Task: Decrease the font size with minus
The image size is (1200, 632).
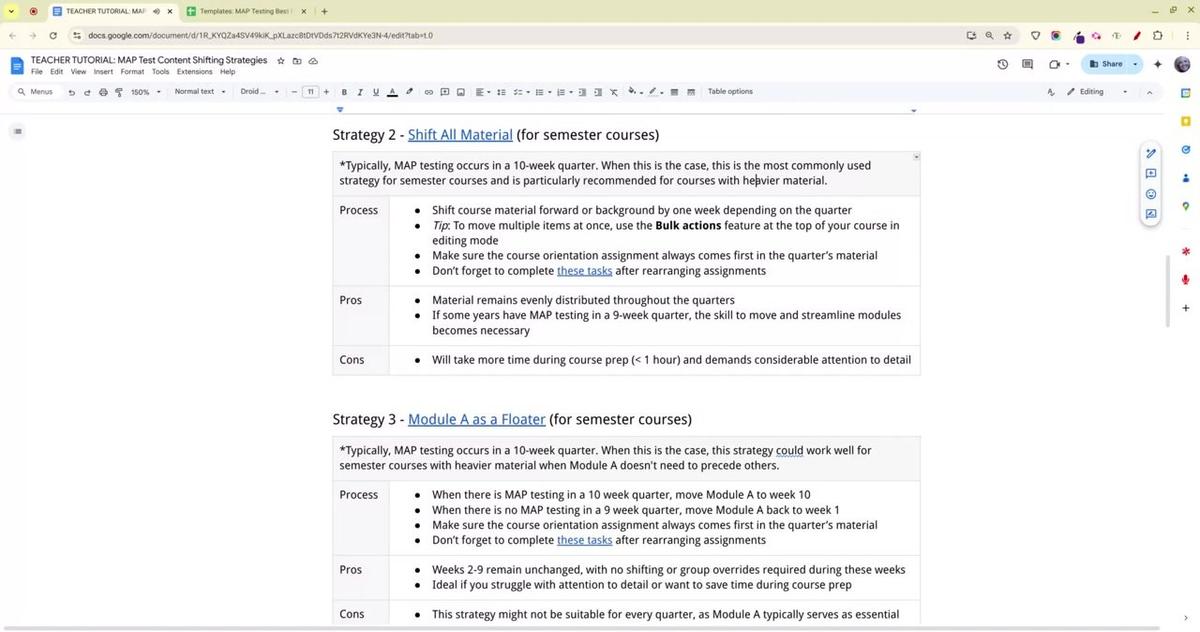Action: (x=295, y=92)
